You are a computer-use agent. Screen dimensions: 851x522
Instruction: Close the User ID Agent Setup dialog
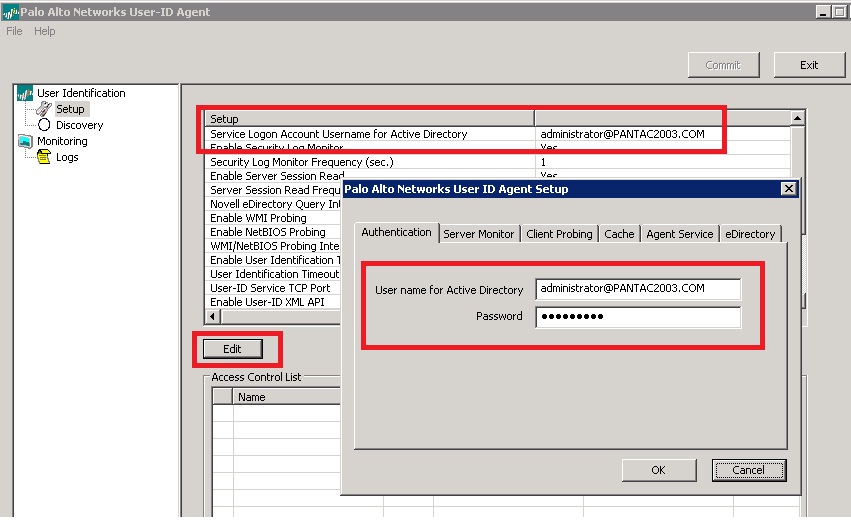(x=788, y=188)
